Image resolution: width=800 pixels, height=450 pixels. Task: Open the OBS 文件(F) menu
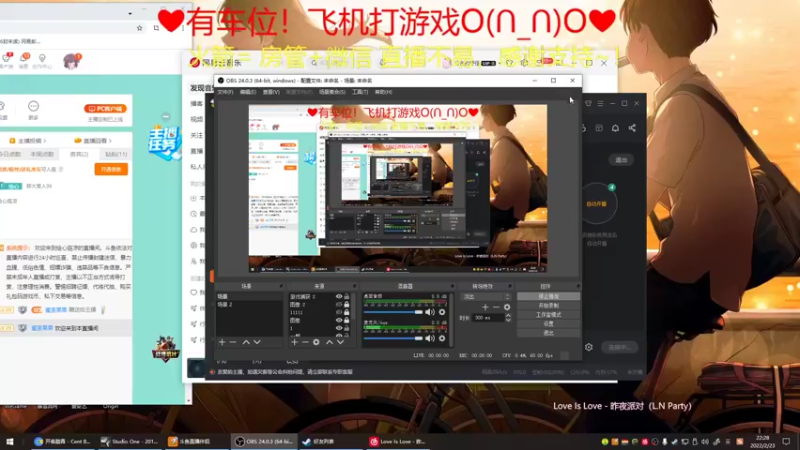(225, 92)
